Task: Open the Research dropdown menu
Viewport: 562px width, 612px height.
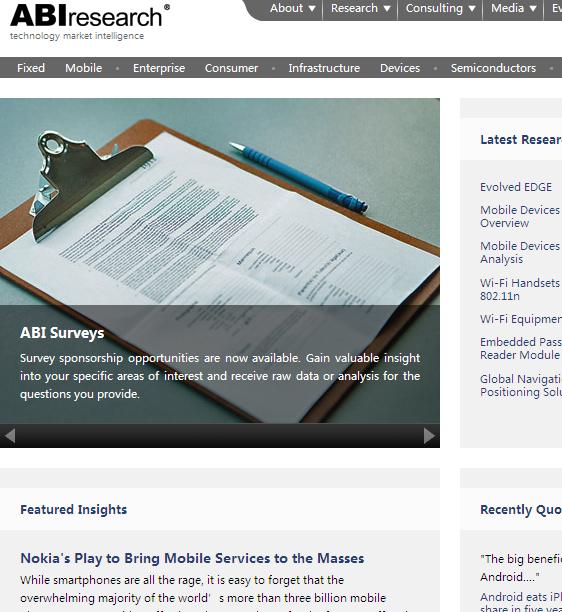Action: click(x=360, y=8)
